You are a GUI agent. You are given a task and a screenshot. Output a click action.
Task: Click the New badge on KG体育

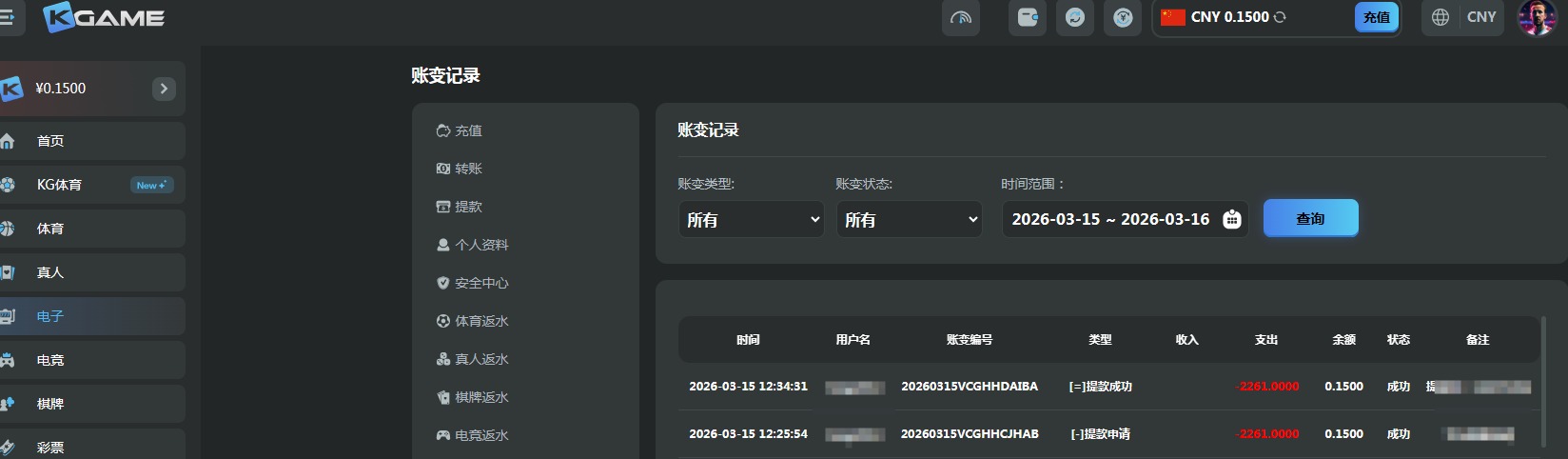click(151, 185)
